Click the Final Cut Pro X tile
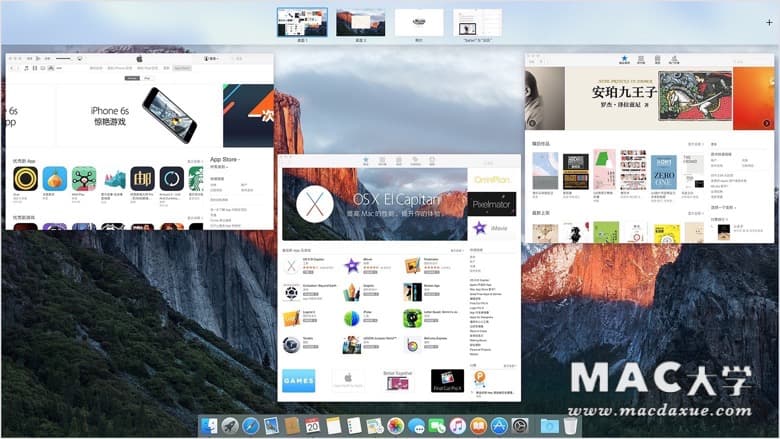This screenshot has height=439, width=780. (x=447, y=381)
